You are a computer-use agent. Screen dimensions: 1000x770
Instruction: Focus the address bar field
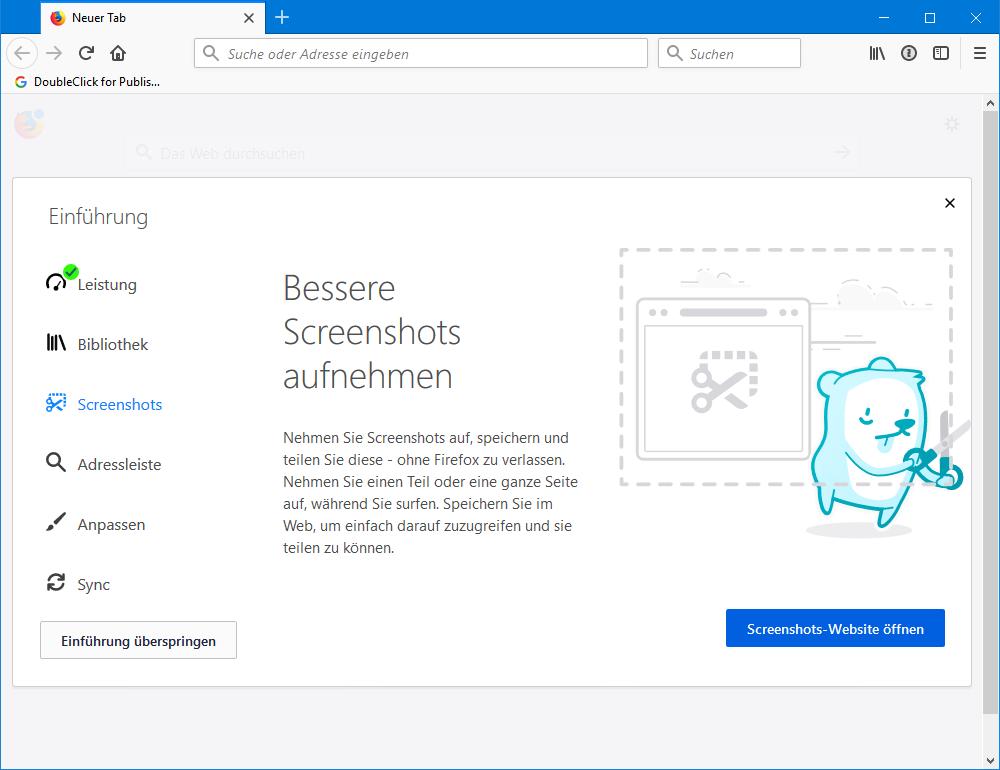pos(421,53)
